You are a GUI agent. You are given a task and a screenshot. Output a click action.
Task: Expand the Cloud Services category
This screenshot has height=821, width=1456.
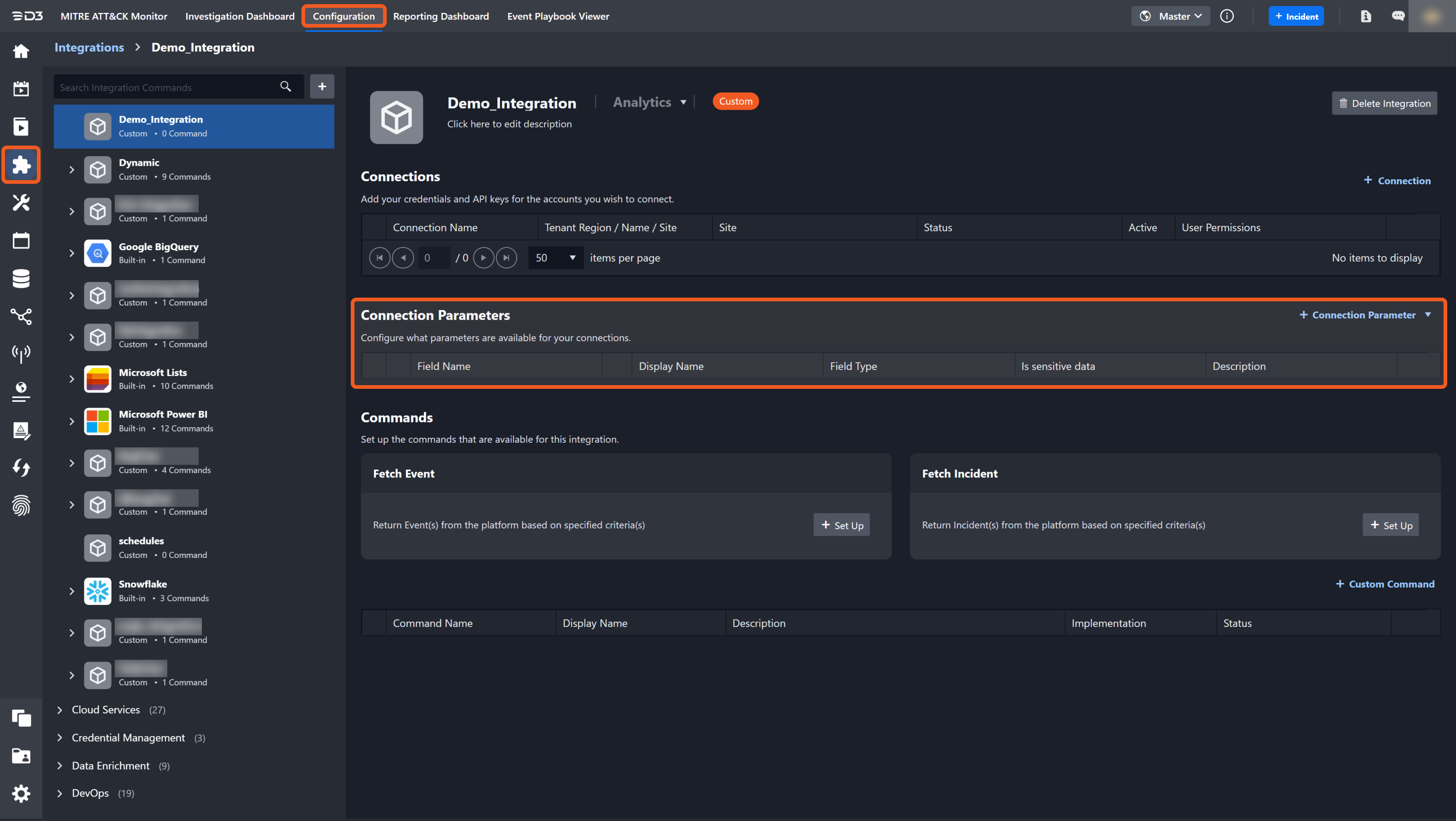point(60,710)
